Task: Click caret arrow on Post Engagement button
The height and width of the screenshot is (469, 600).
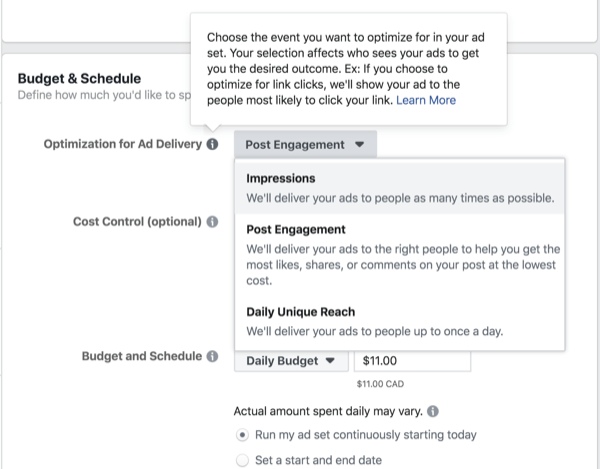Action: (359, 144)
